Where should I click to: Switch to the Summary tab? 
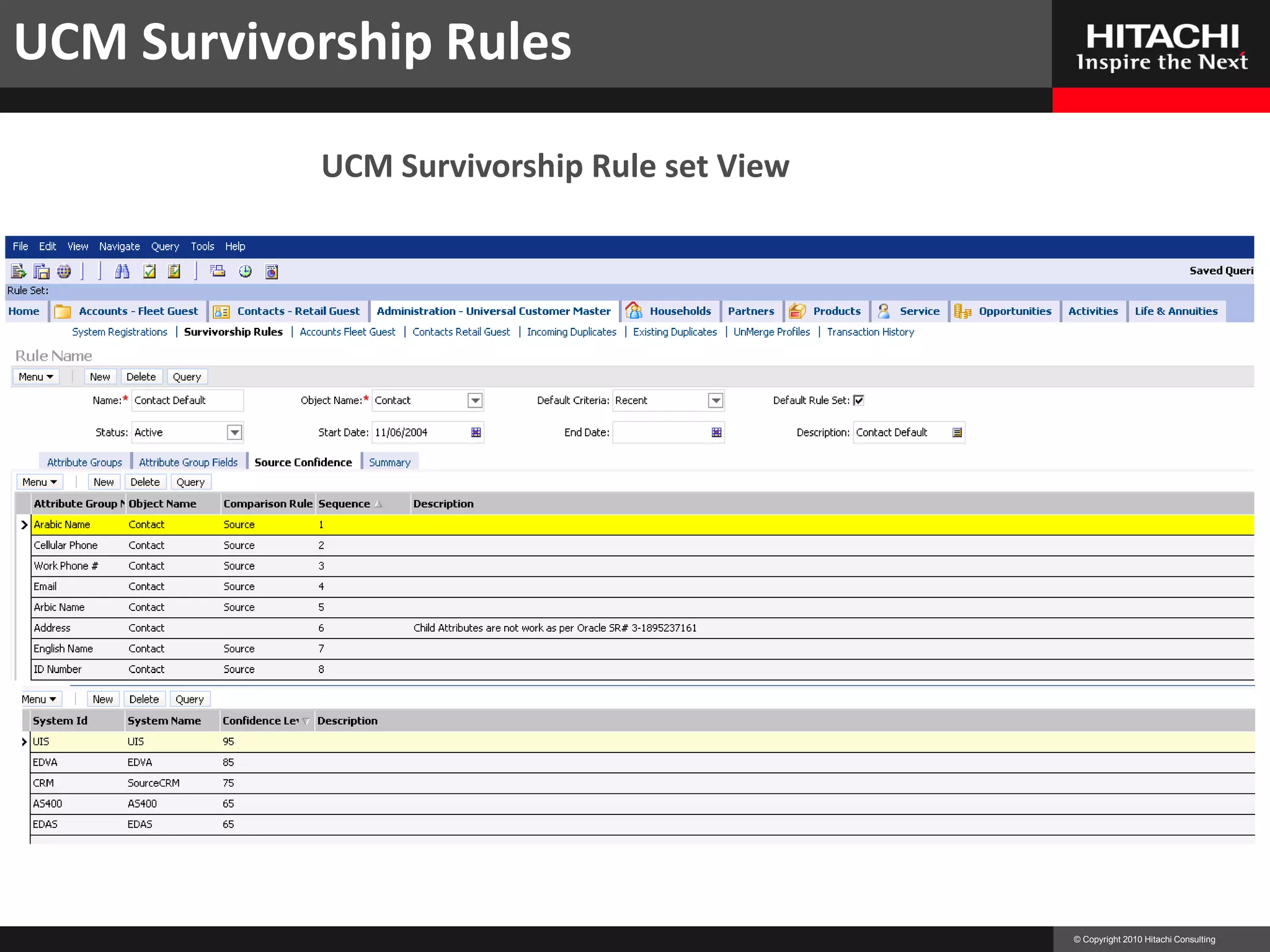point(390,462)
